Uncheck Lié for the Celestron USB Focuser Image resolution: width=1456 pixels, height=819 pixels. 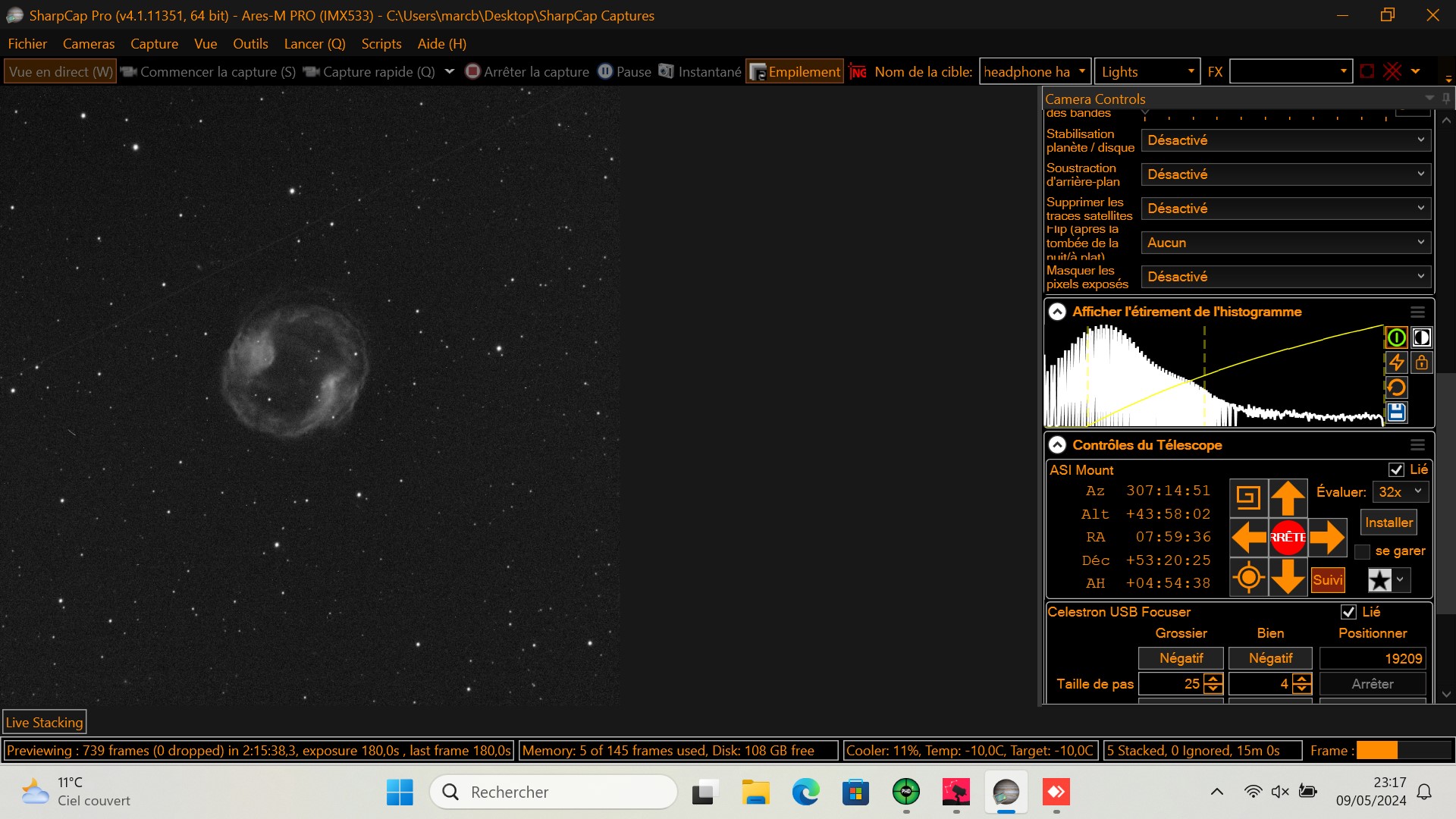point(1348,612)
